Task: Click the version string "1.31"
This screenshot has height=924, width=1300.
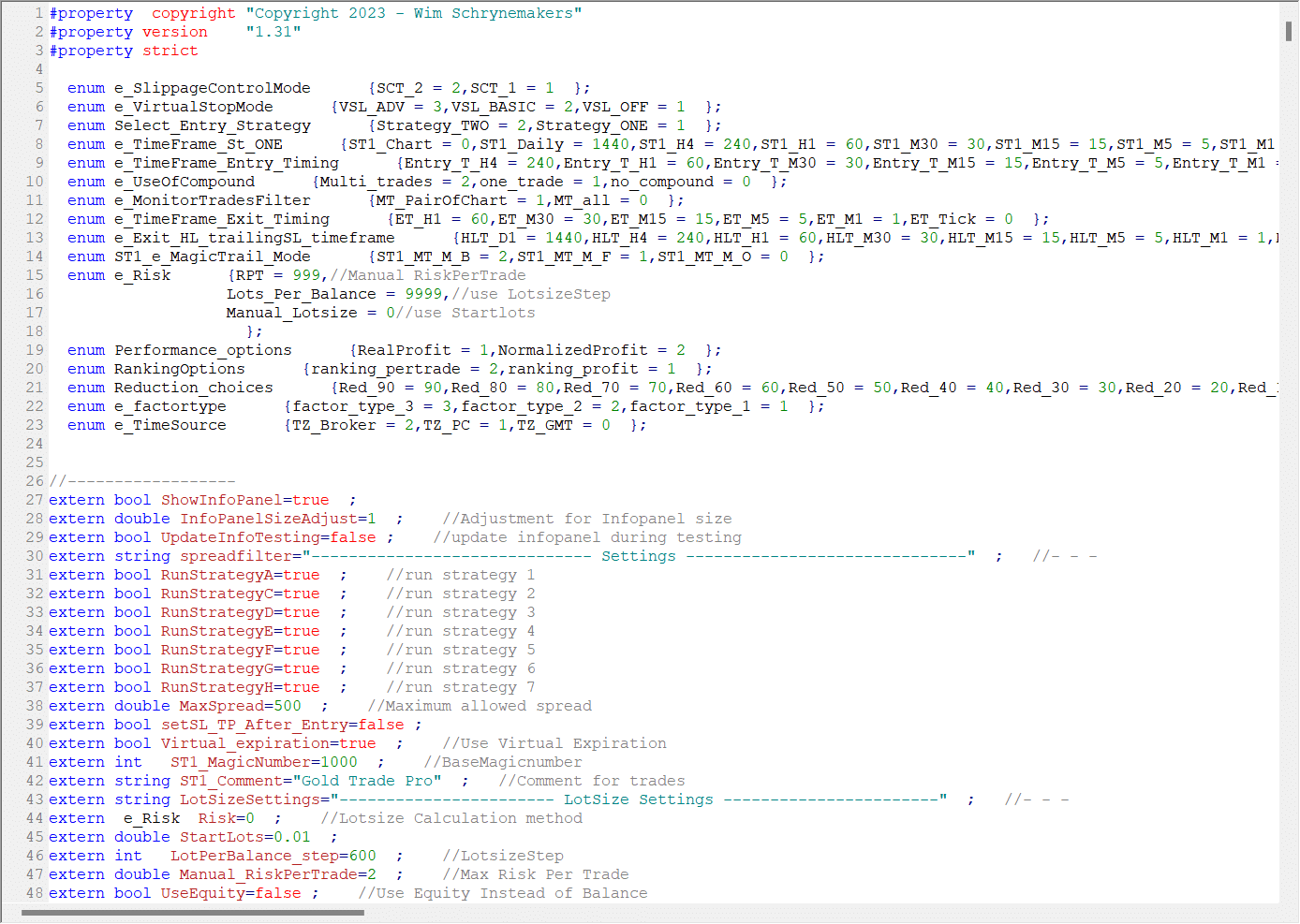Action: click(x=273, y=32)
